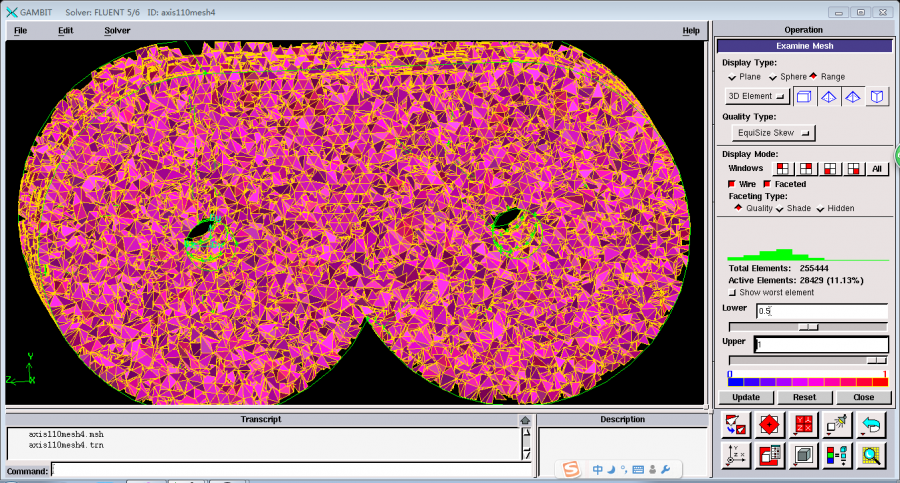Click the Specify Color Mode icon

coord(837,456)
